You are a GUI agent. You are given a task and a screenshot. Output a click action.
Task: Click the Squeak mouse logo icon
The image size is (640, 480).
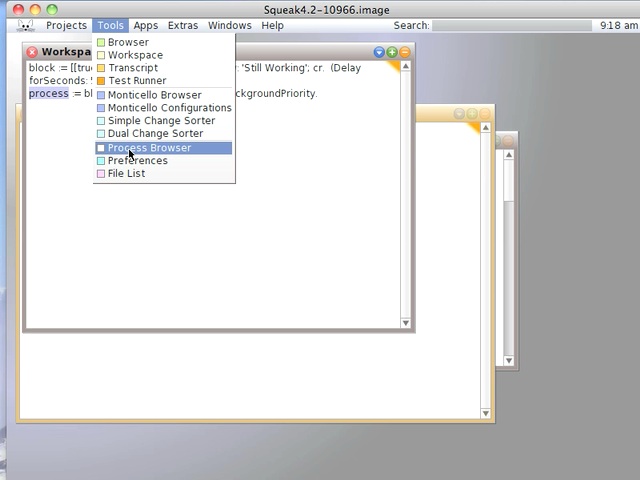pyautogui.click(x=26, y=25)
